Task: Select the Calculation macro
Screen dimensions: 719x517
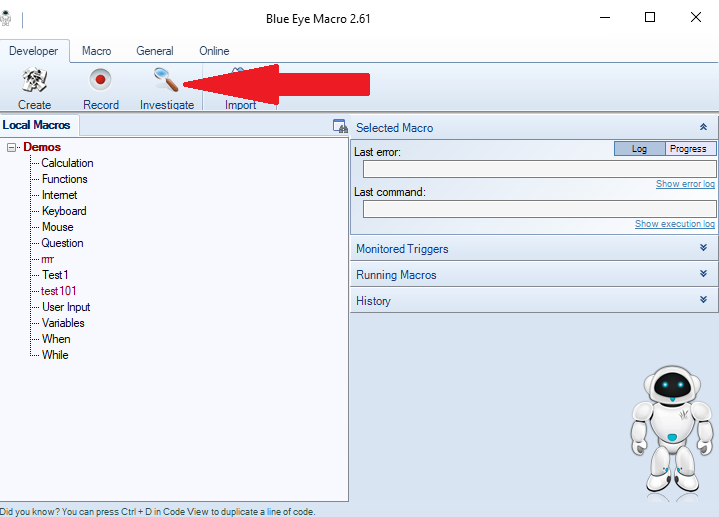Action: pos(67,163)
